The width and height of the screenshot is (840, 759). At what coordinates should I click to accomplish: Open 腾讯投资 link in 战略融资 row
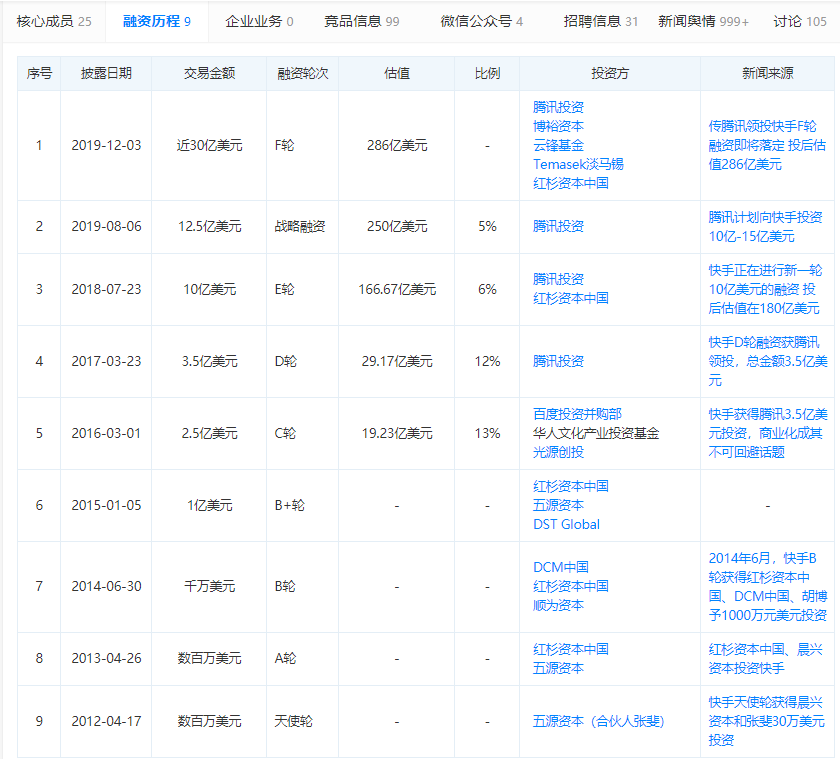tap(558, 226)
